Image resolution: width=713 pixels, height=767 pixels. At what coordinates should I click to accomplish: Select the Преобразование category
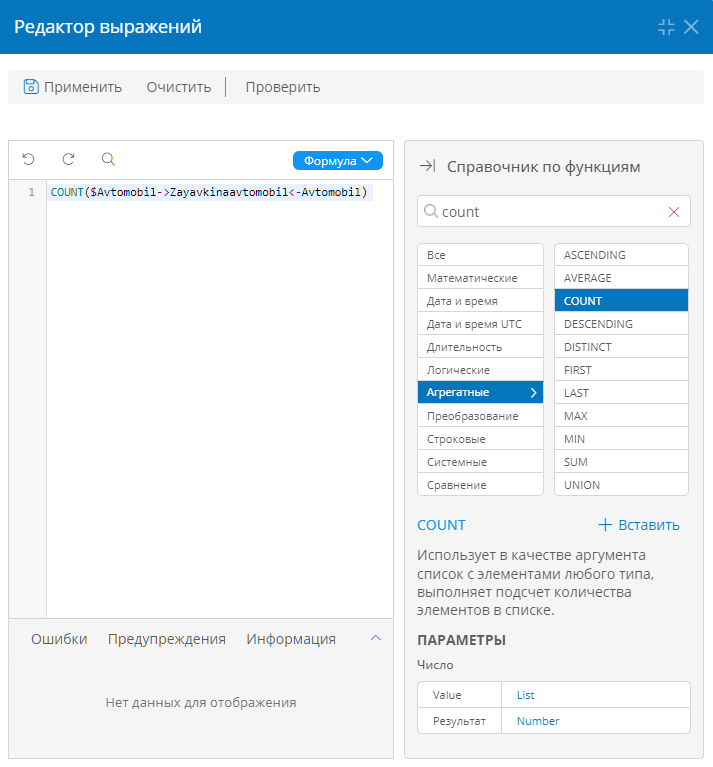[480, 416]
